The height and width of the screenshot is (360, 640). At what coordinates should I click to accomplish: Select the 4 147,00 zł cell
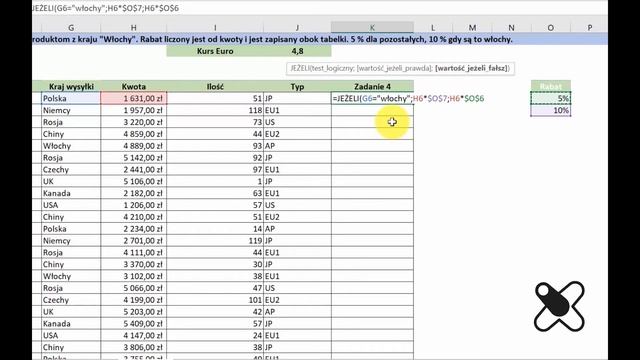pos(133,335)
